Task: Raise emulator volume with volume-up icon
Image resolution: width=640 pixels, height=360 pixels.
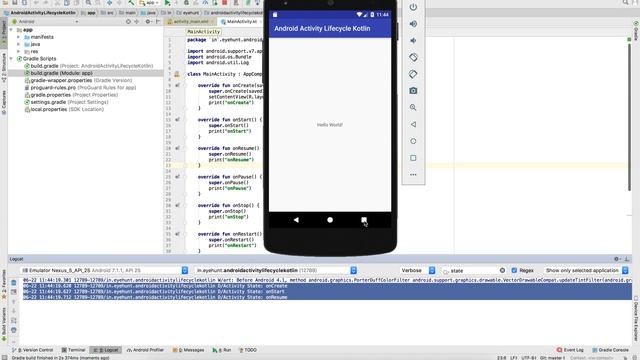Action: 413,24
